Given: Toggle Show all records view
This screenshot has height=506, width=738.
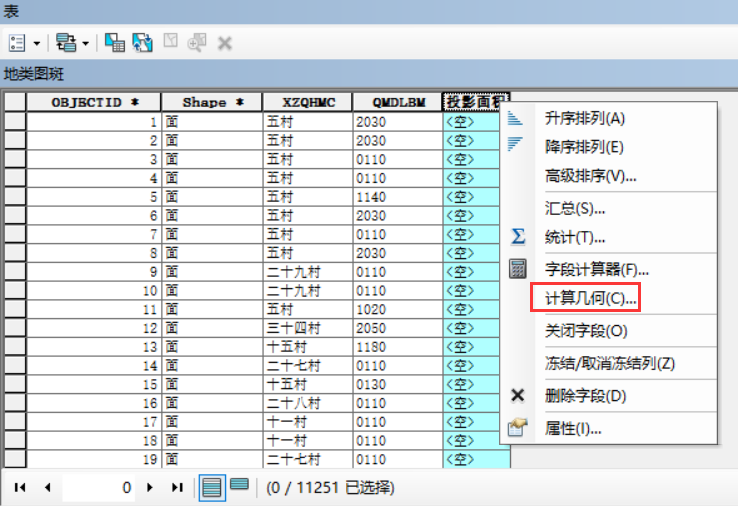Looking at the screenshot, I should 211,486.
